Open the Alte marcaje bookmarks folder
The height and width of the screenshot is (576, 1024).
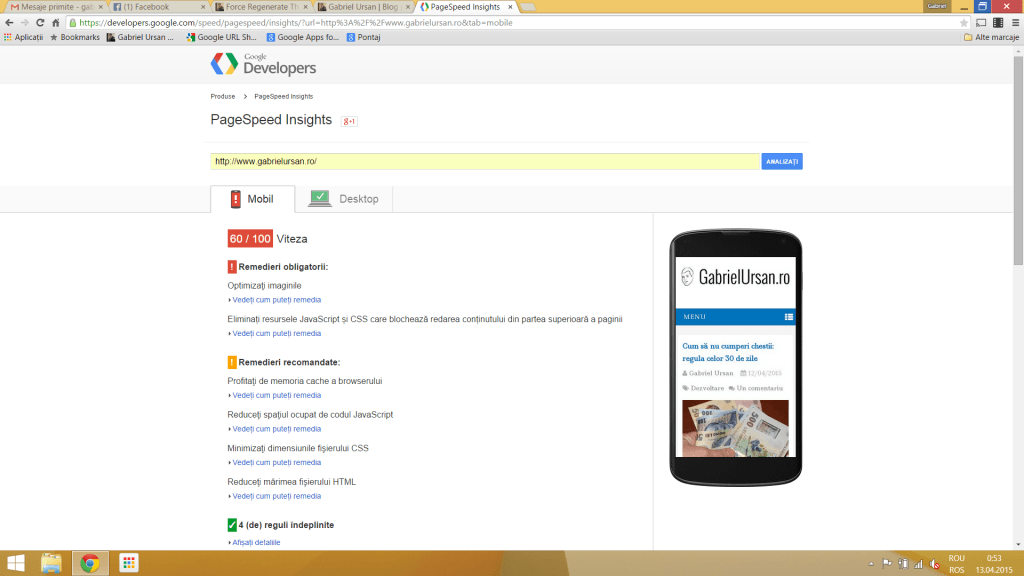point(991,37)
